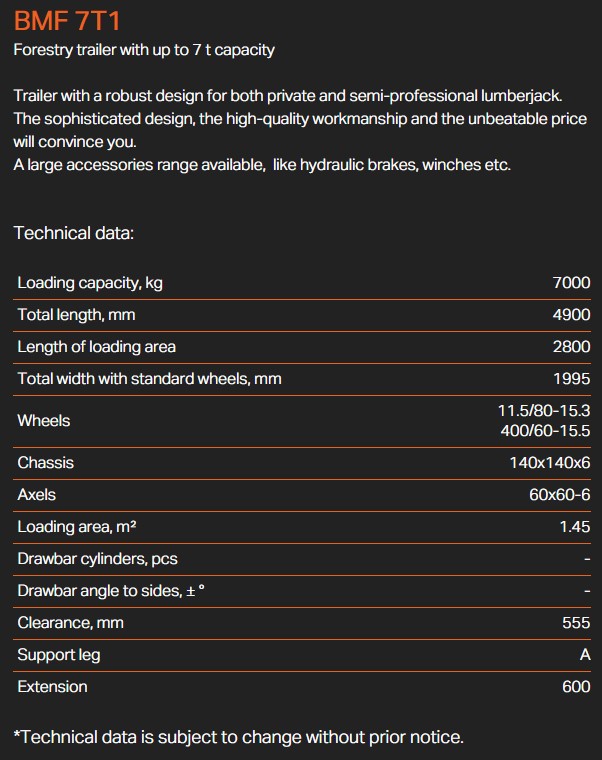Click the 7000 loading capacity value

point(571,283)
